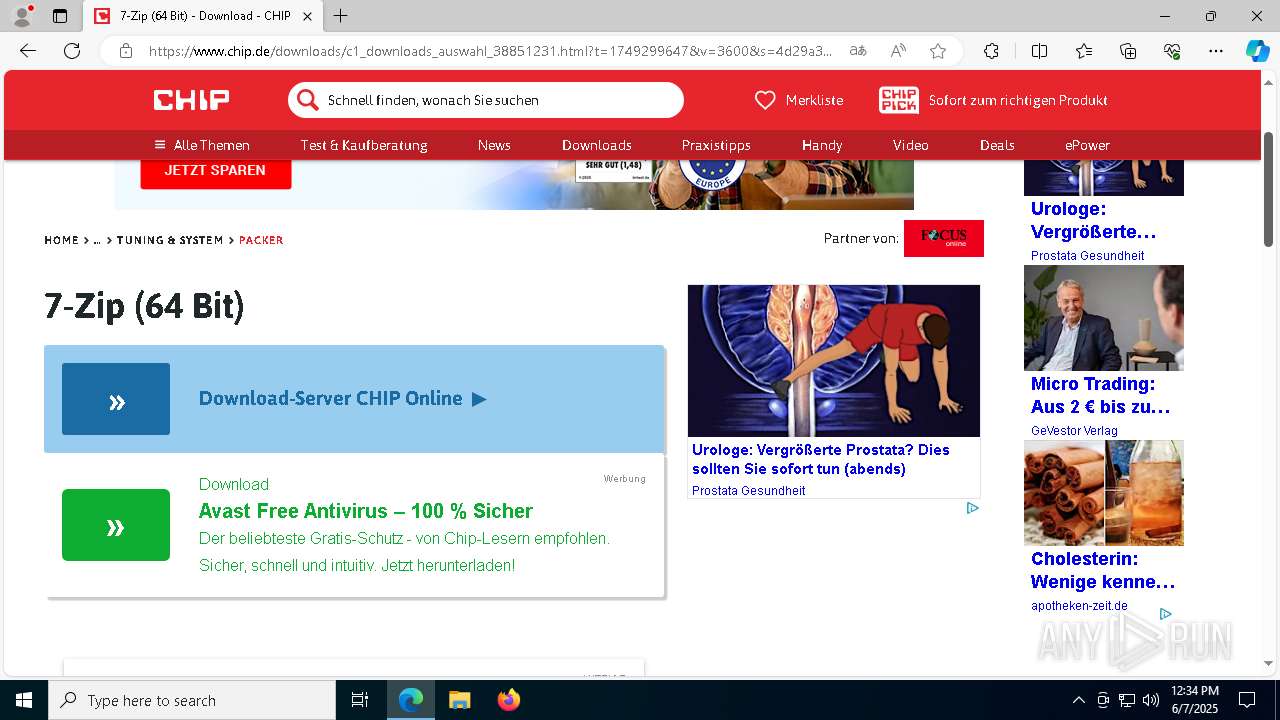Open browser Extensions icon
Viewport: 1280px width, 720px height.
(991, 51)
